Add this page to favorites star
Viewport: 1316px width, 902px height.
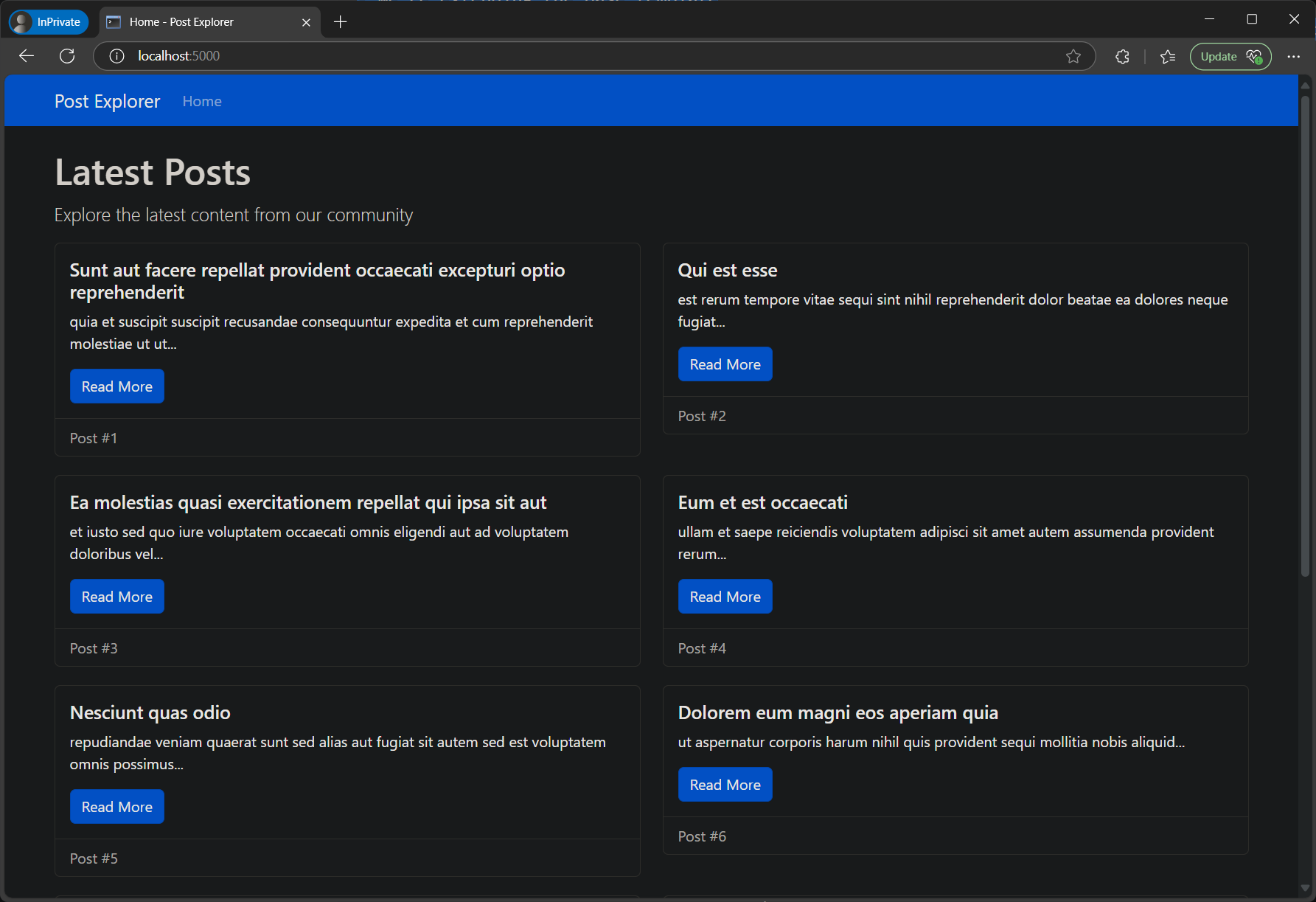1073,56
